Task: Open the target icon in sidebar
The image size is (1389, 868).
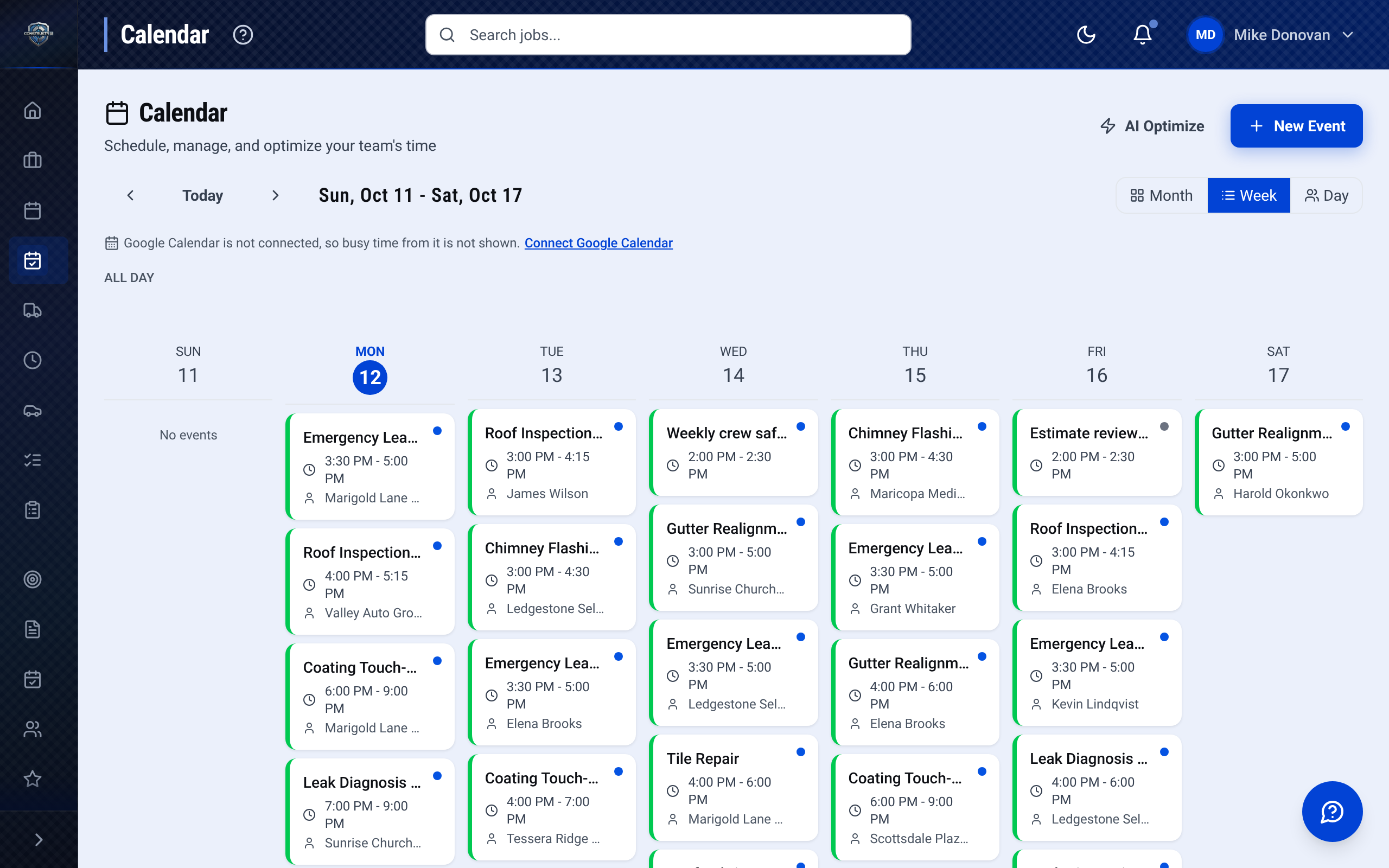Action: point(33,579)
